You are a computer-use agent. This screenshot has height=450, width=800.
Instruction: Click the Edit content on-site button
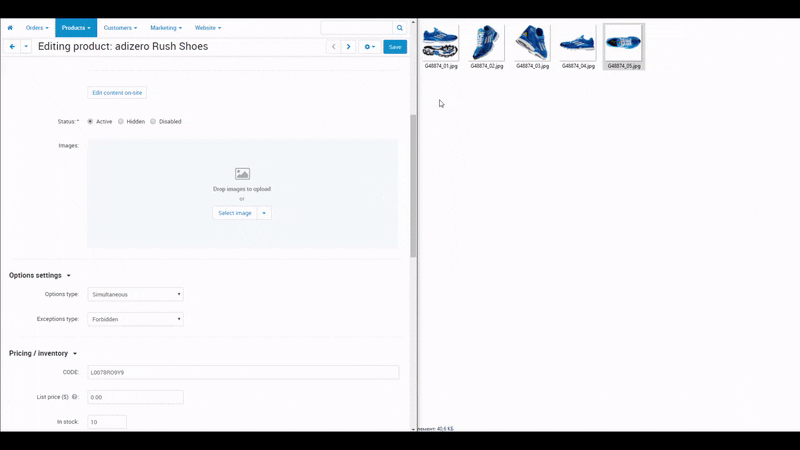tap(117, 93)
